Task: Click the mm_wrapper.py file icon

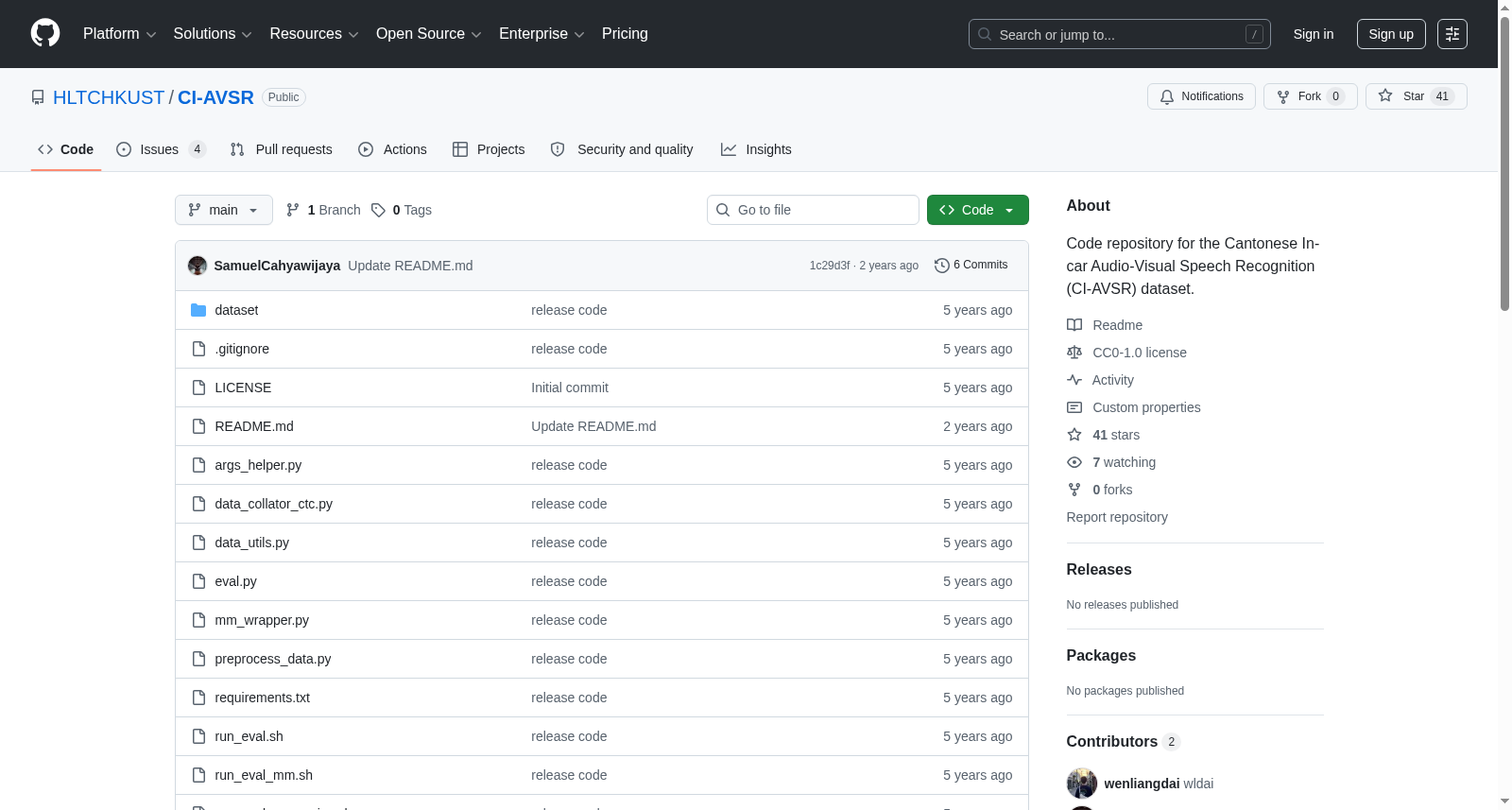Action: pyautogui.click(x=198, y=620)
